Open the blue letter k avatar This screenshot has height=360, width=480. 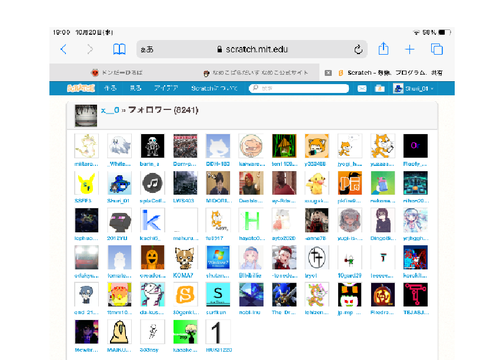[x=152, y=220]
